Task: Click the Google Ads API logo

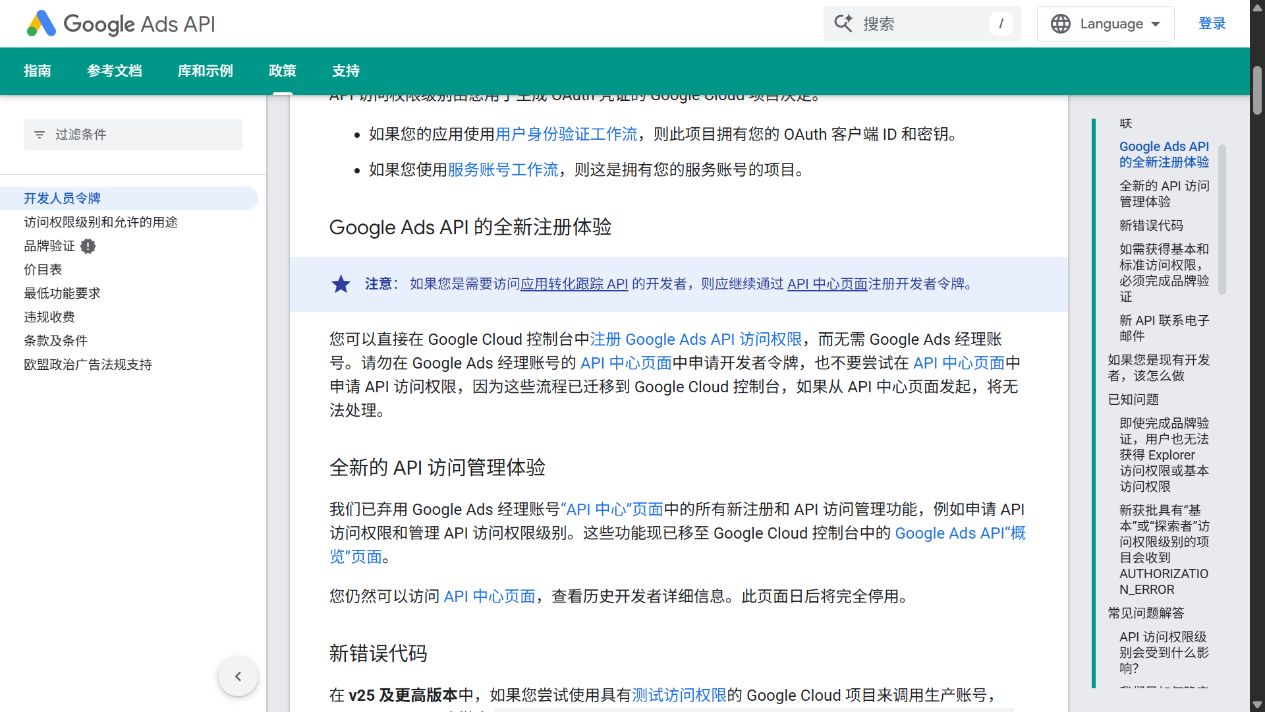Action: [x=120, y=24]
